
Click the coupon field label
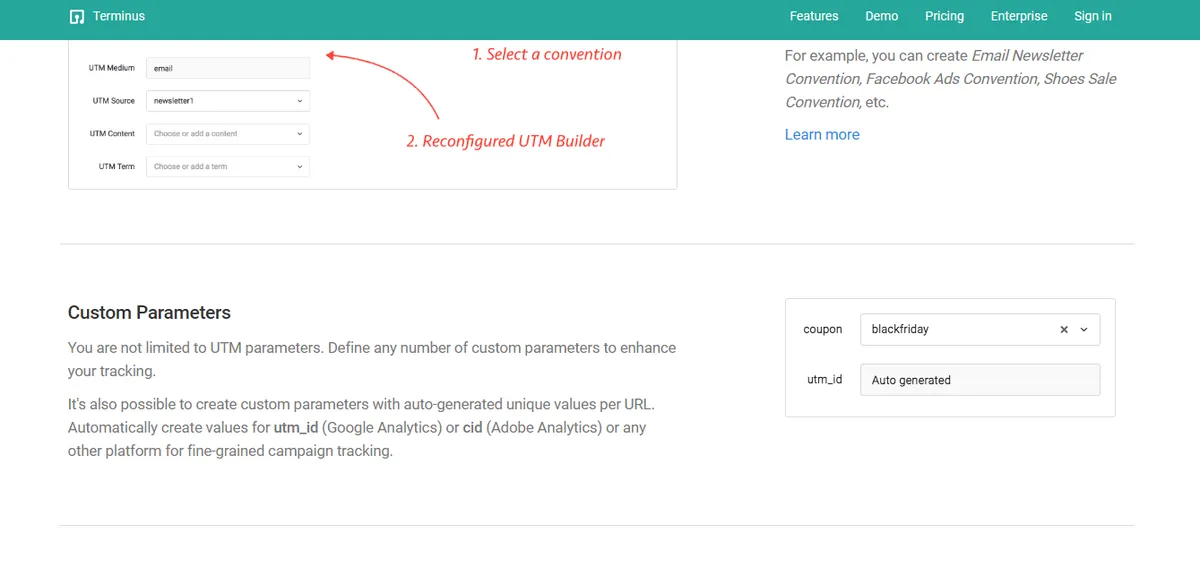pyautogui.click(x=822, y=329)
